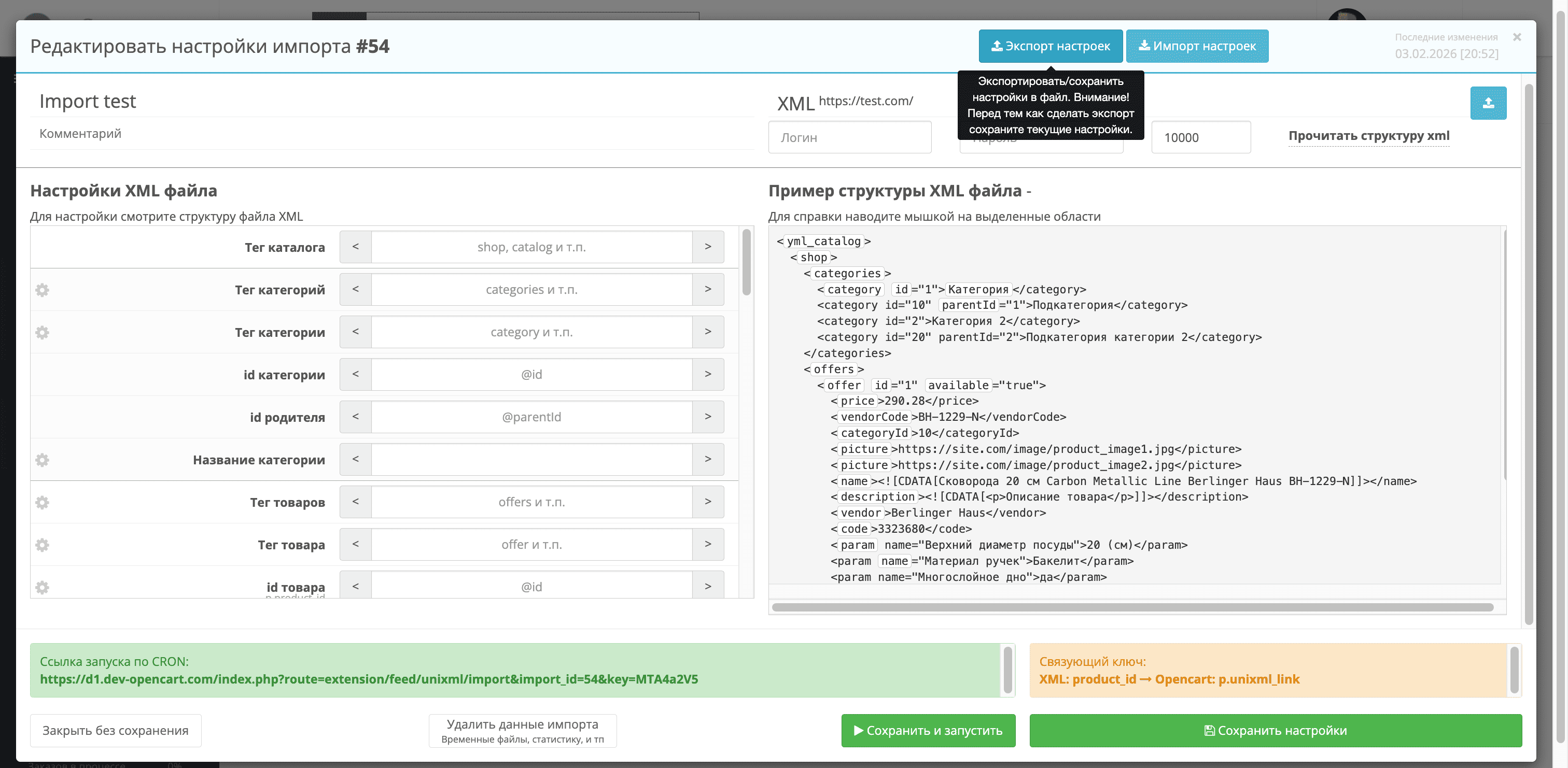Viewport: 1568px width, 768px height.
Task: Click right arrow of id родителя field
Action: [x=708, y=417]
